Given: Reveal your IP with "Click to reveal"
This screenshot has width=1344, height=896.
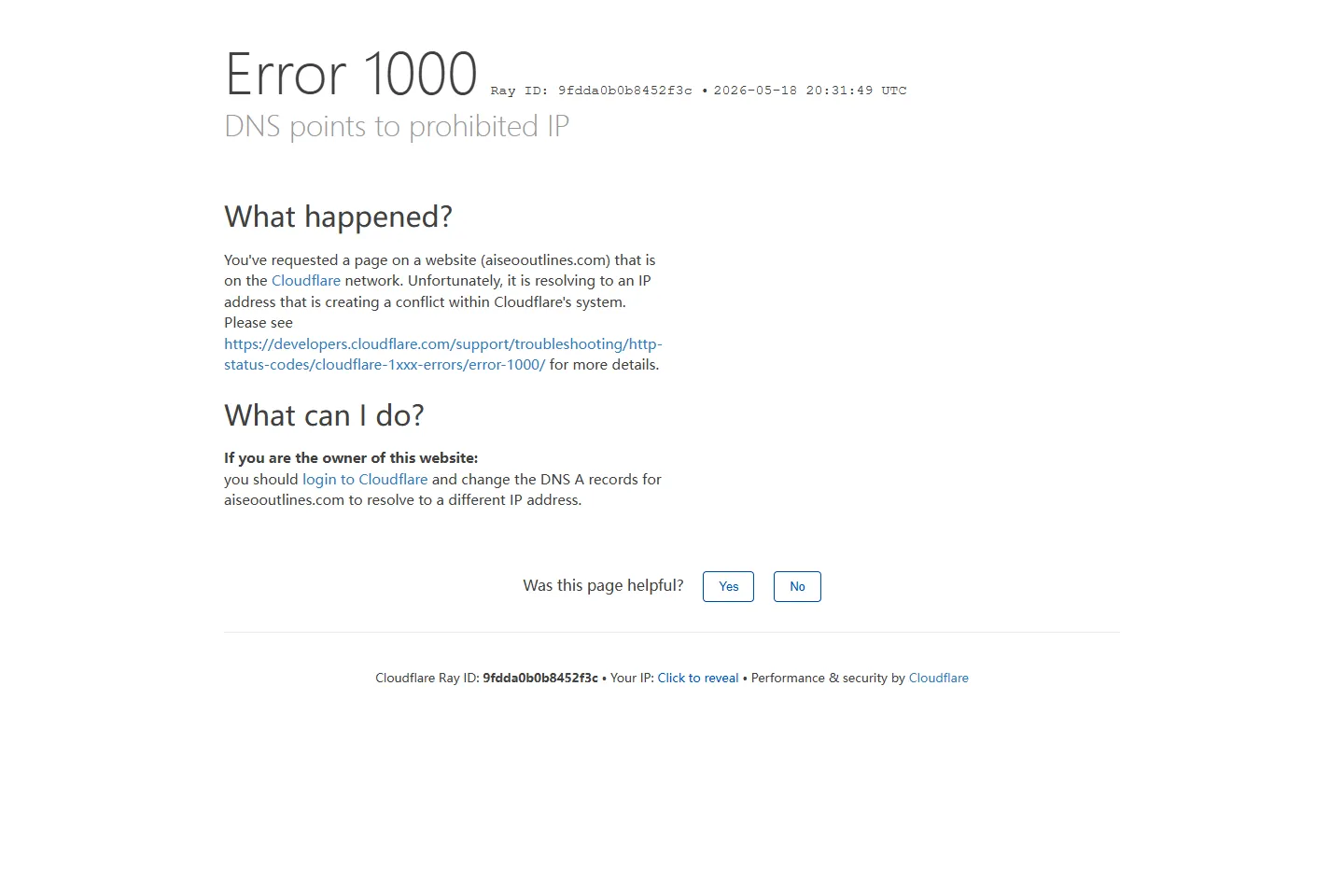Looking at the screenshot, I should pos(698,679).
